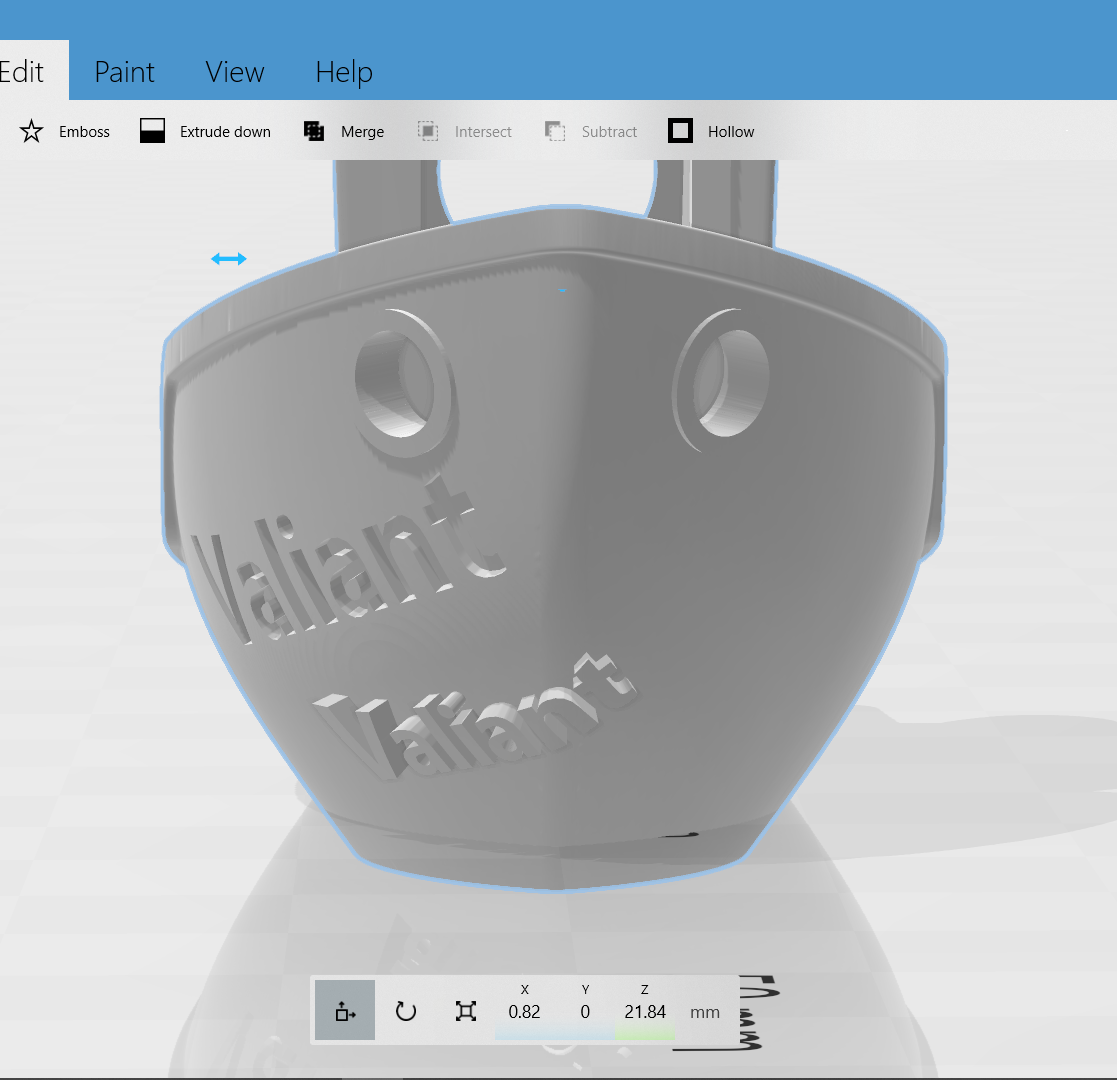Click the Emboss label text
1117x1080 pixels.
[84, 131]
